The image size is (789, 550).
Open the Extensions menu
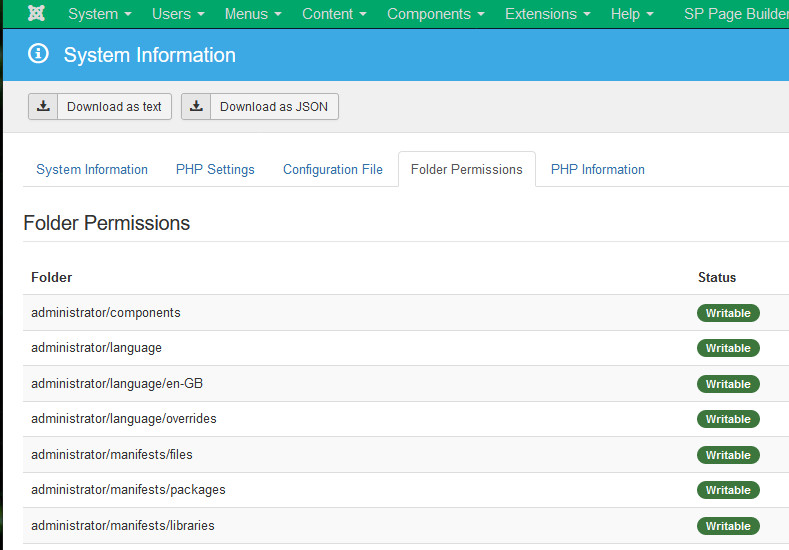547,14
